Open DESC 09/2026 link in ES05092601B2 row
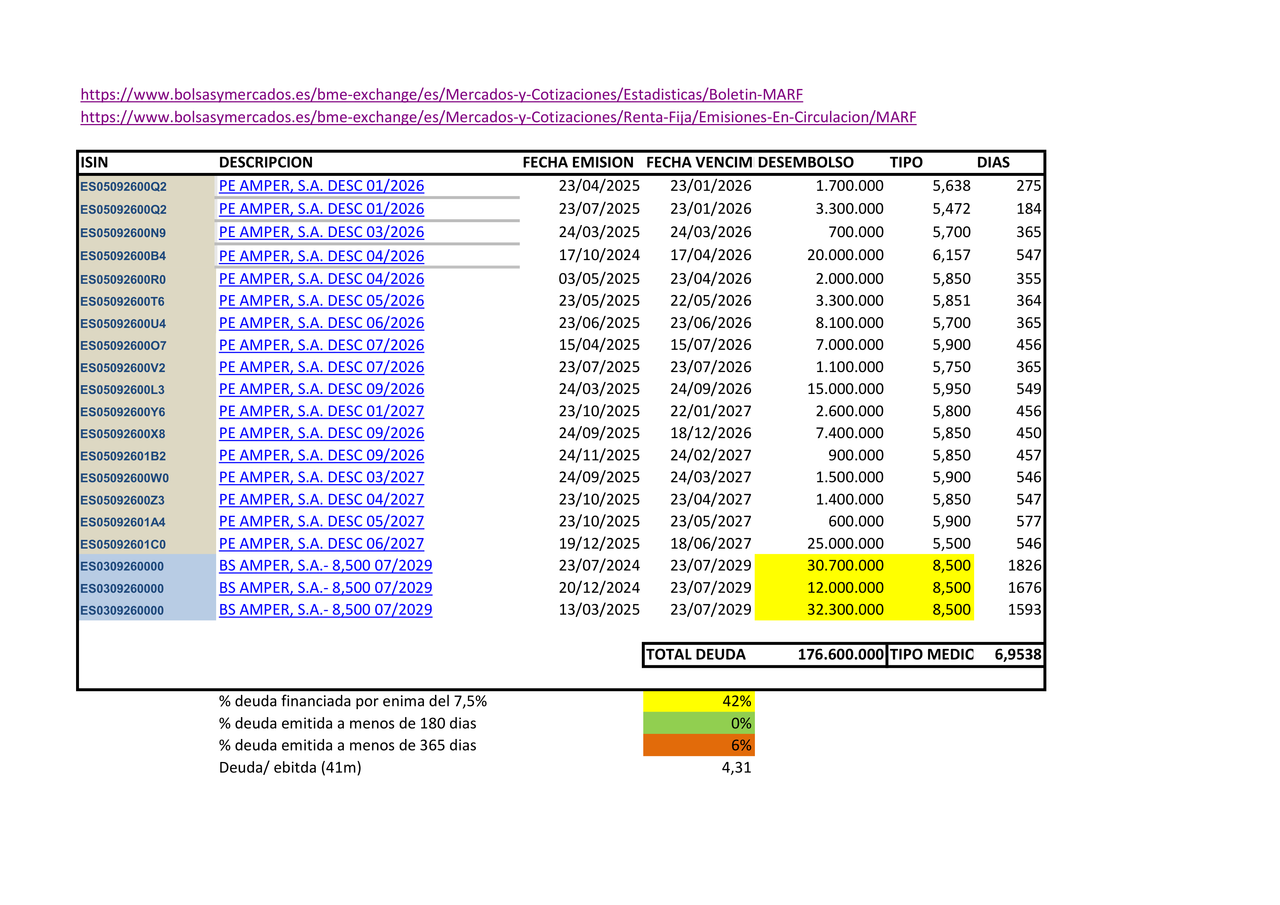The height and width of the screenshot is (905, 1280). [x=321, y=455]
